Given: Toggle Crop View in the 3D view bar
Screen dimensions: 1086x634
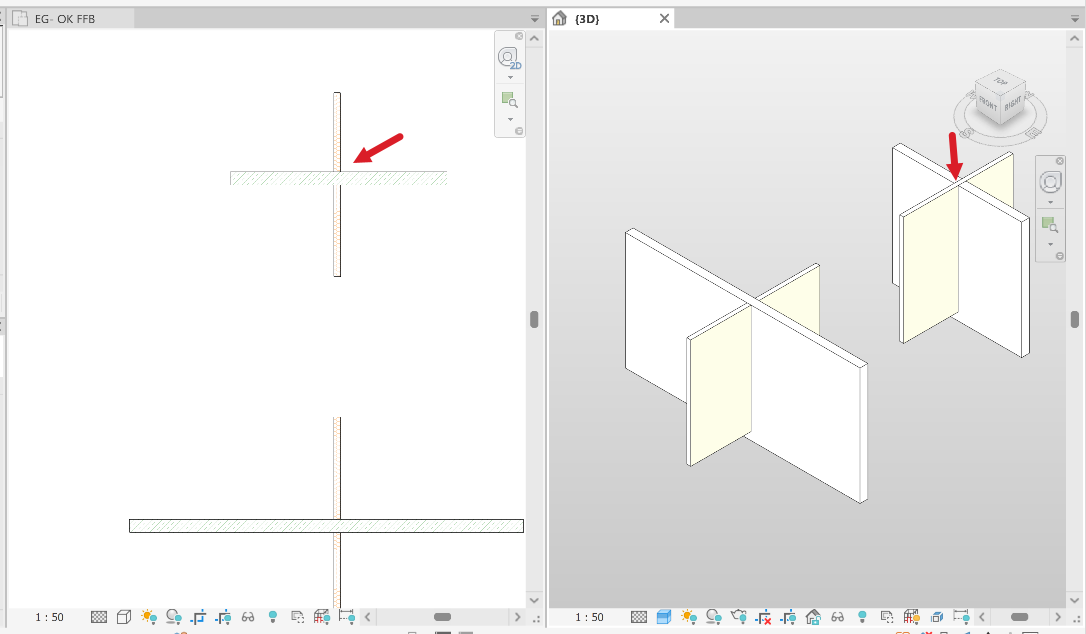Looking at the screenshot, I should 763,617.
